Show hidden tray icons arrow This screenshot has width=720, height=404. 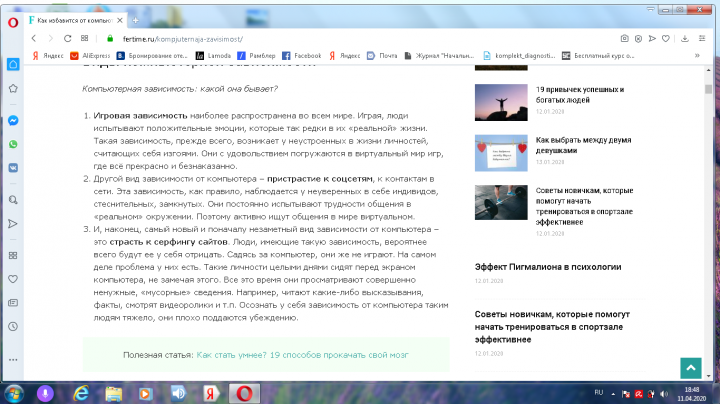(613, 394)
